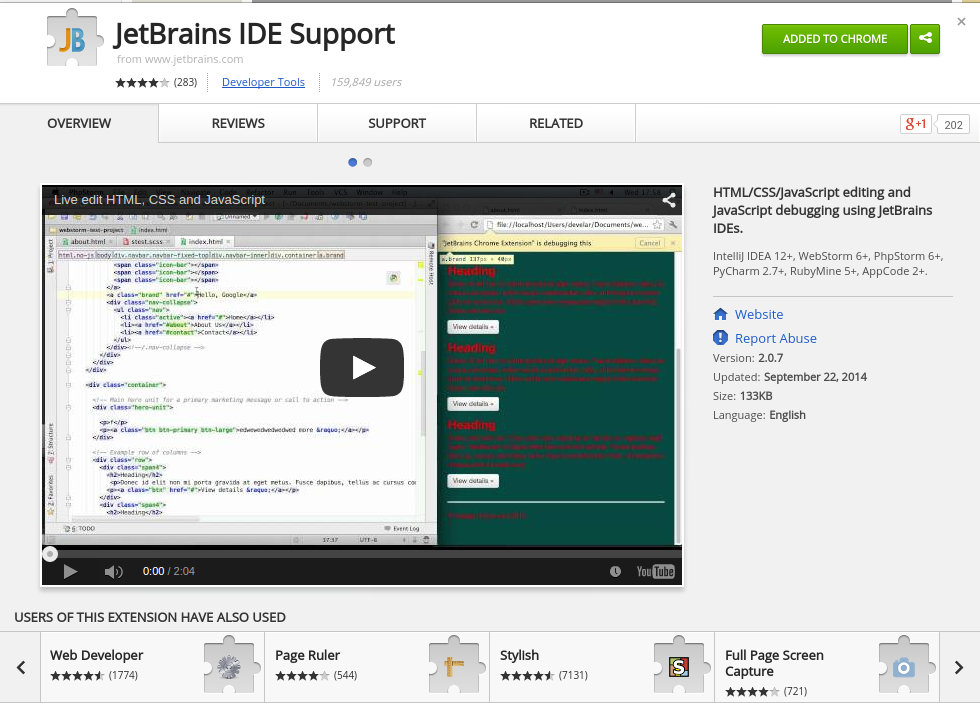Viewport: 980px width, 703px height.
Task: Click the Page Ruler star rating (544)
Action: pyautogui.click(x=302, y=676)
